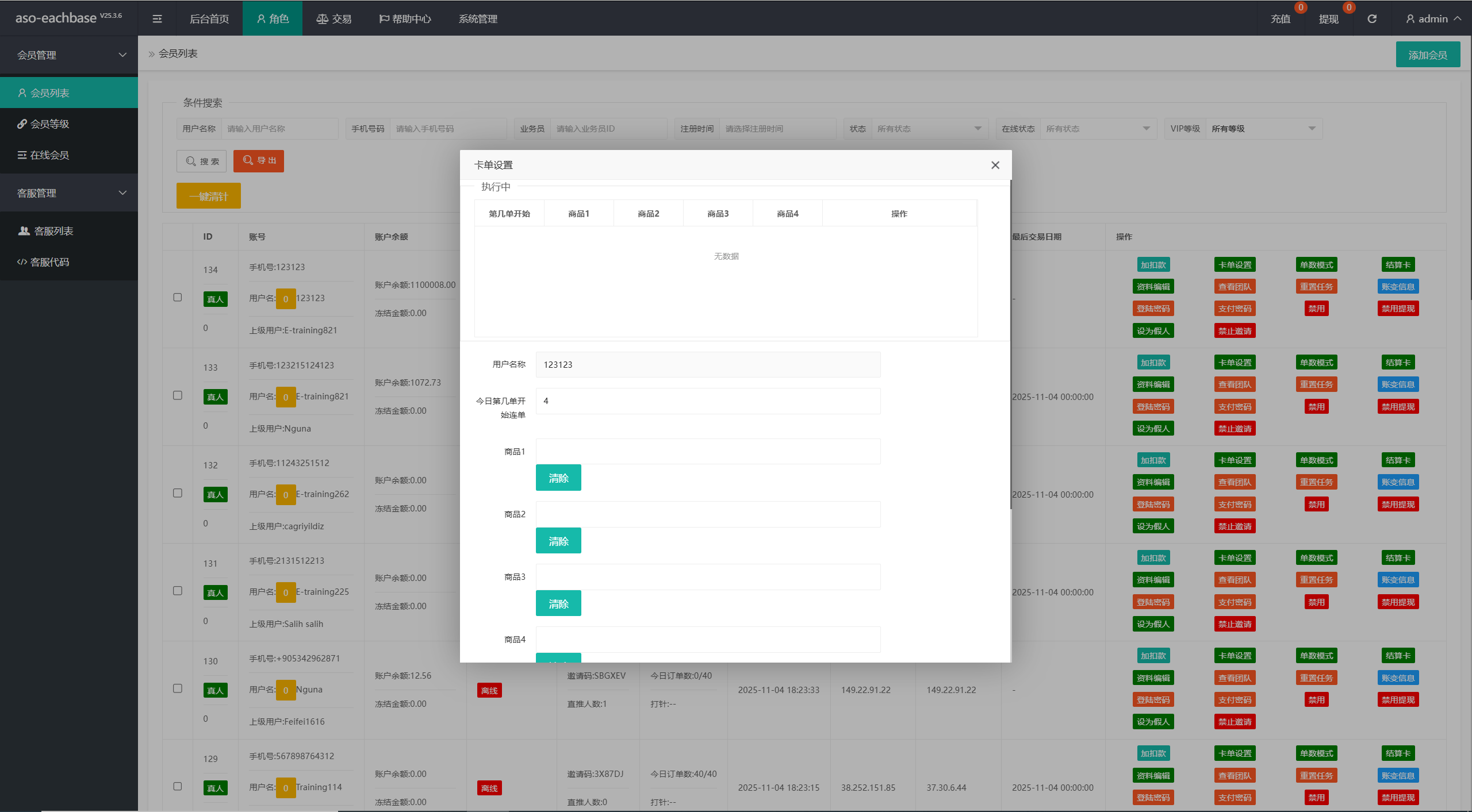This screenshot has width=1472, height=812.
Task: Open the 系统管理 top menu
Action: [478, 19]
